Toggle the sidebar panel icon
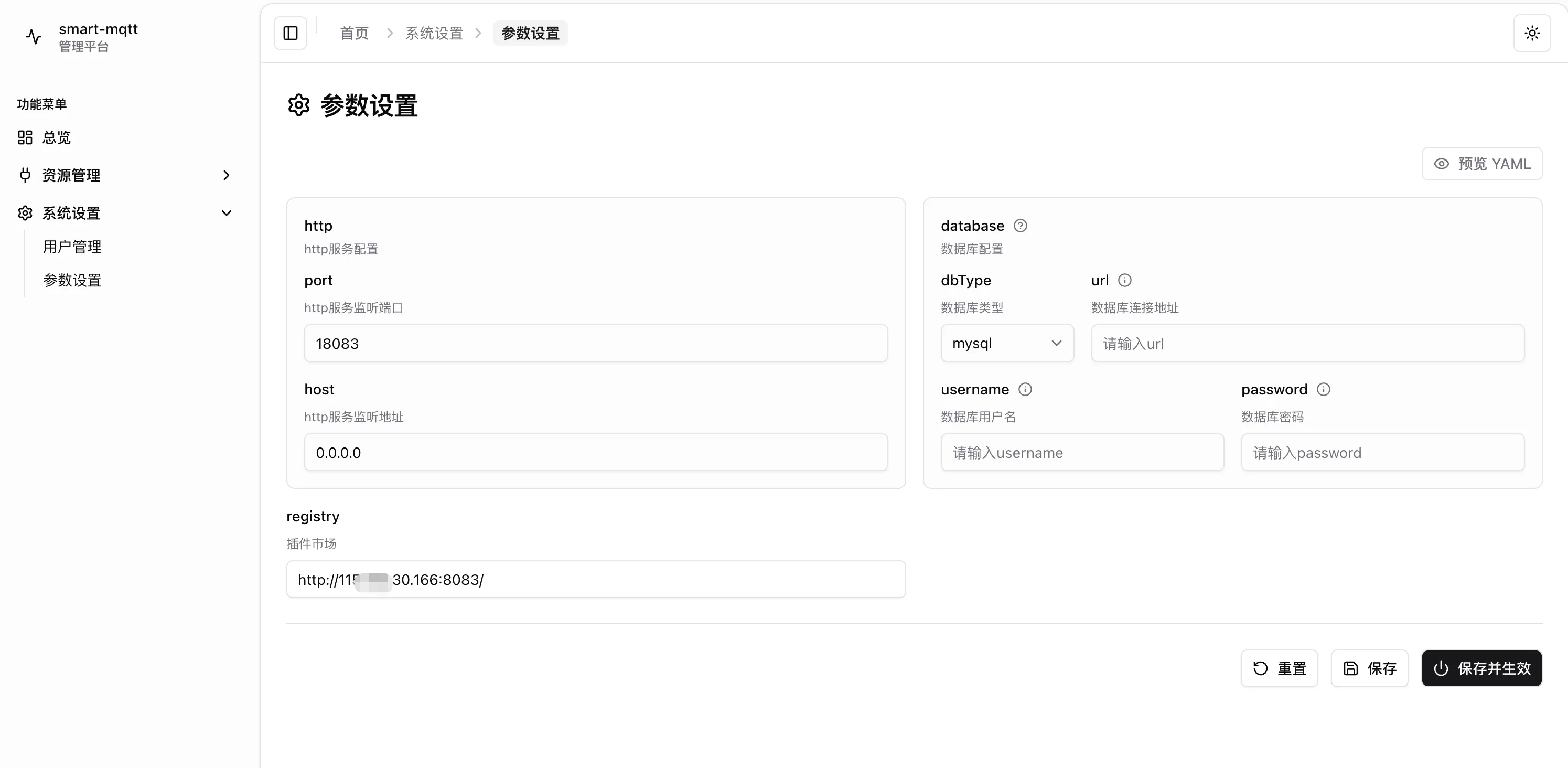1568x768 pixels. [x=291, y=33]
